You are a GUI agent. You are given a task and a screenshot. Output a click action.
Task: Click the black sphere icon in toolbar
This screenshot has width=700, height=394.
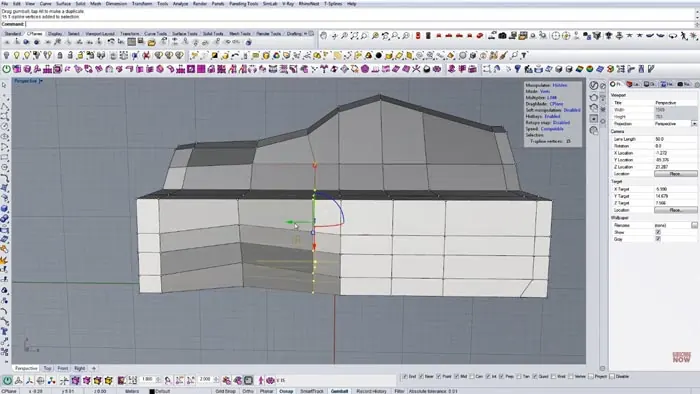(x=379, y=55)
